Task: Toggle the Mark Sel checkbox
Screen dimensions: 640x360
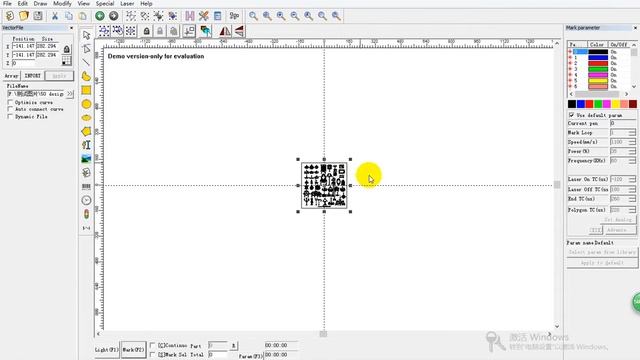Action: point(153,355)
